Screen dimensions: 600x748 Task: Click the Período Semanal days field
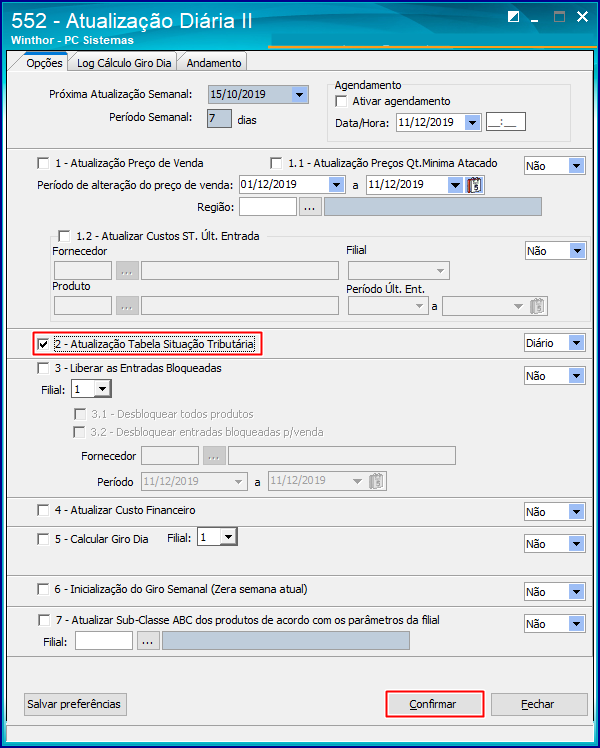coord(219,118)
